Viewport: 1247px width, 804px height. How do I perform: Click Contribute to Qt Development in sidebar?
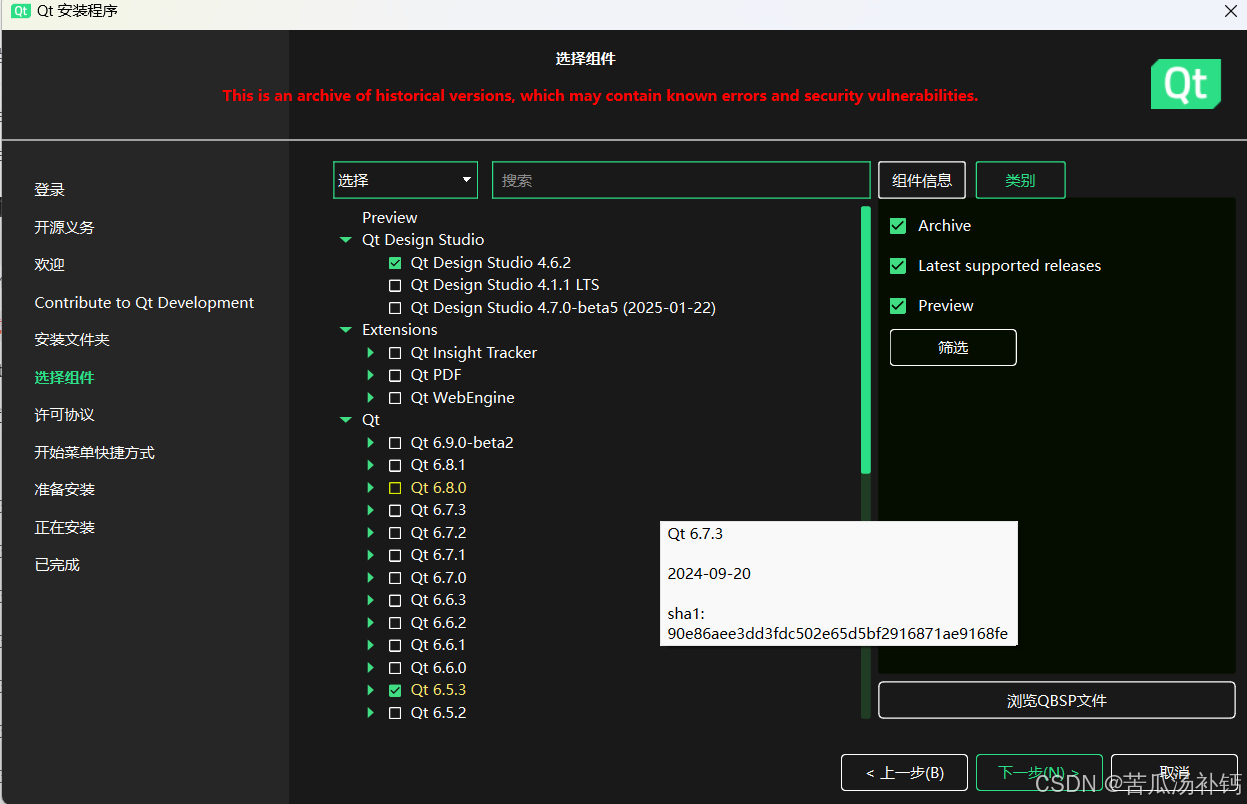pyautogui.click(x=144, y=302)
